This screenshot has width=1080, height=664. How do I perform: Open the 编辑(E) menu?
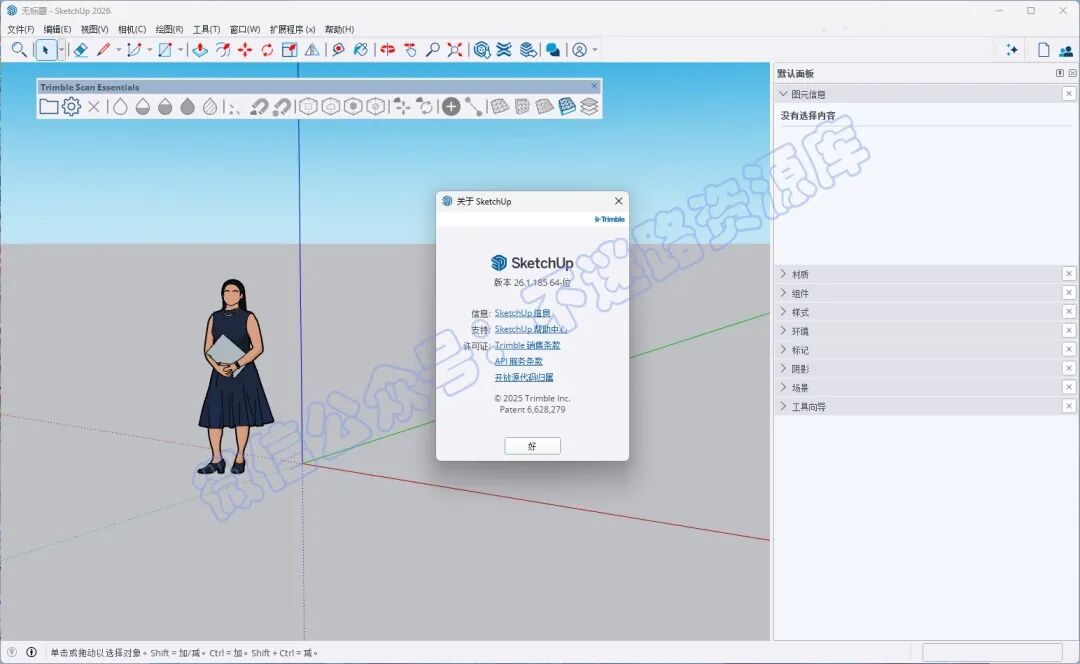click(57, 29)
